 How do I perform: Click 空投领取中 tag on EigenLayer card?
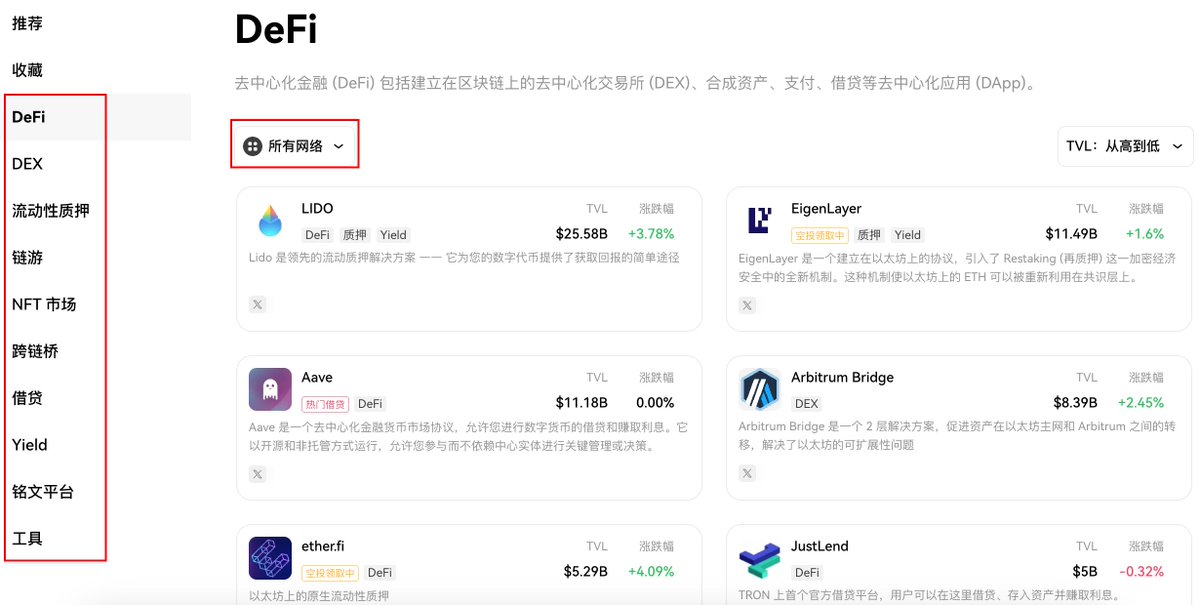point(820,235)
